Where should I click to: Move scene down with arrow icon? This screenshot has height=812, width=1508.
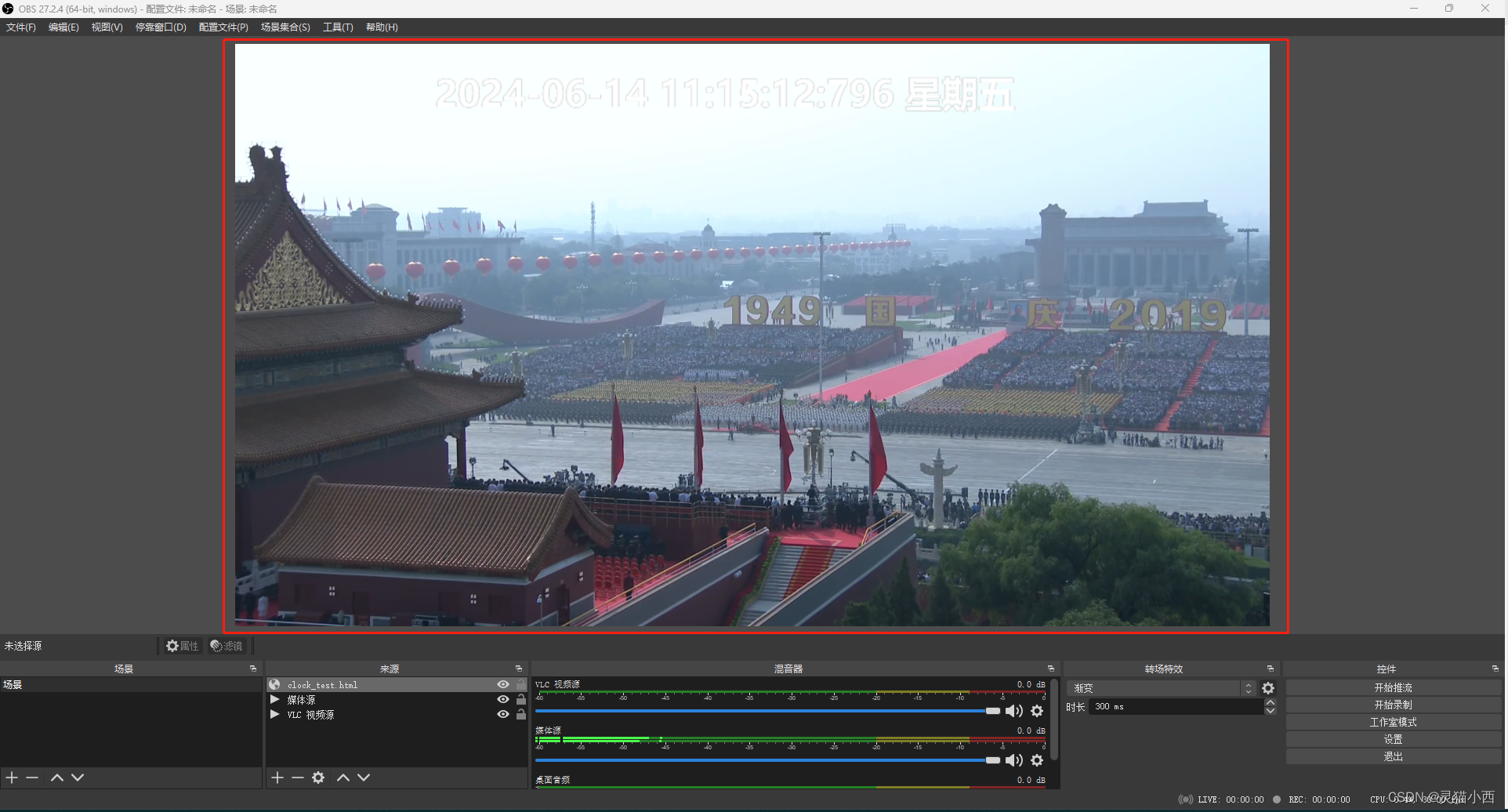pos(78,778)
